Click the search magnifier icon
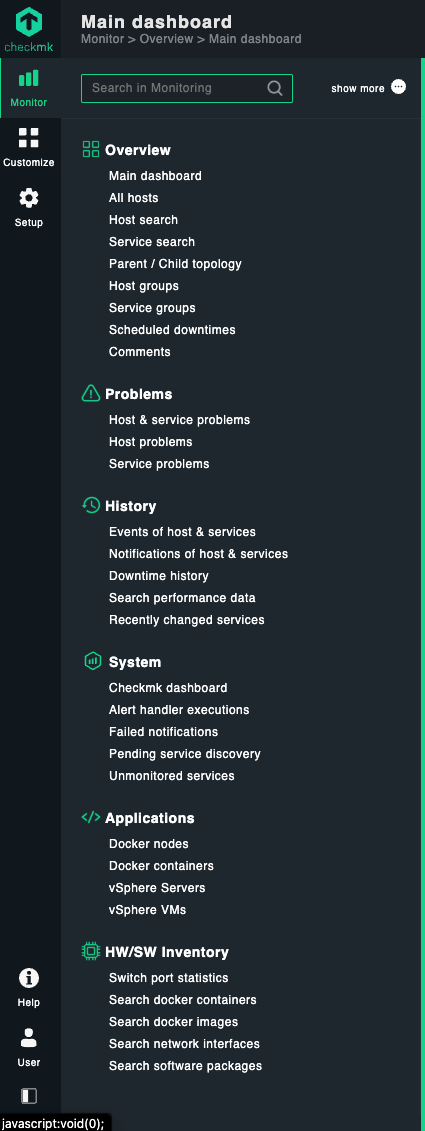Viewport: 425px width, 1131px height. click(x=275, y=88)
